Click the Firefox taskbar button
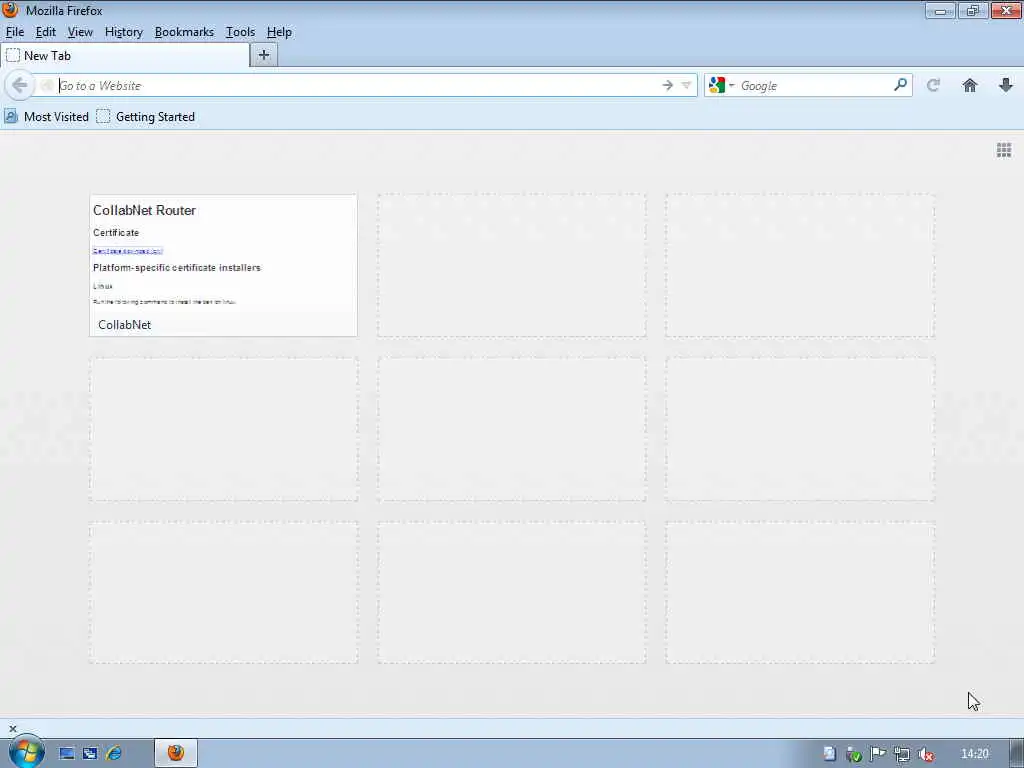 point(176,754)
